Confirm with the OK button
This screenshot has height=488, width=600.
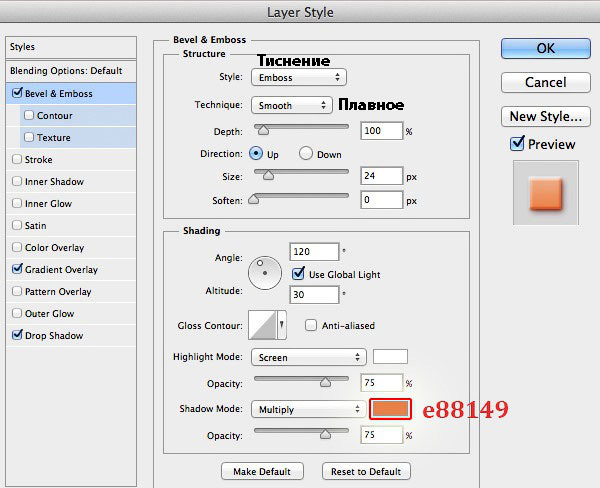click(546, 48)
